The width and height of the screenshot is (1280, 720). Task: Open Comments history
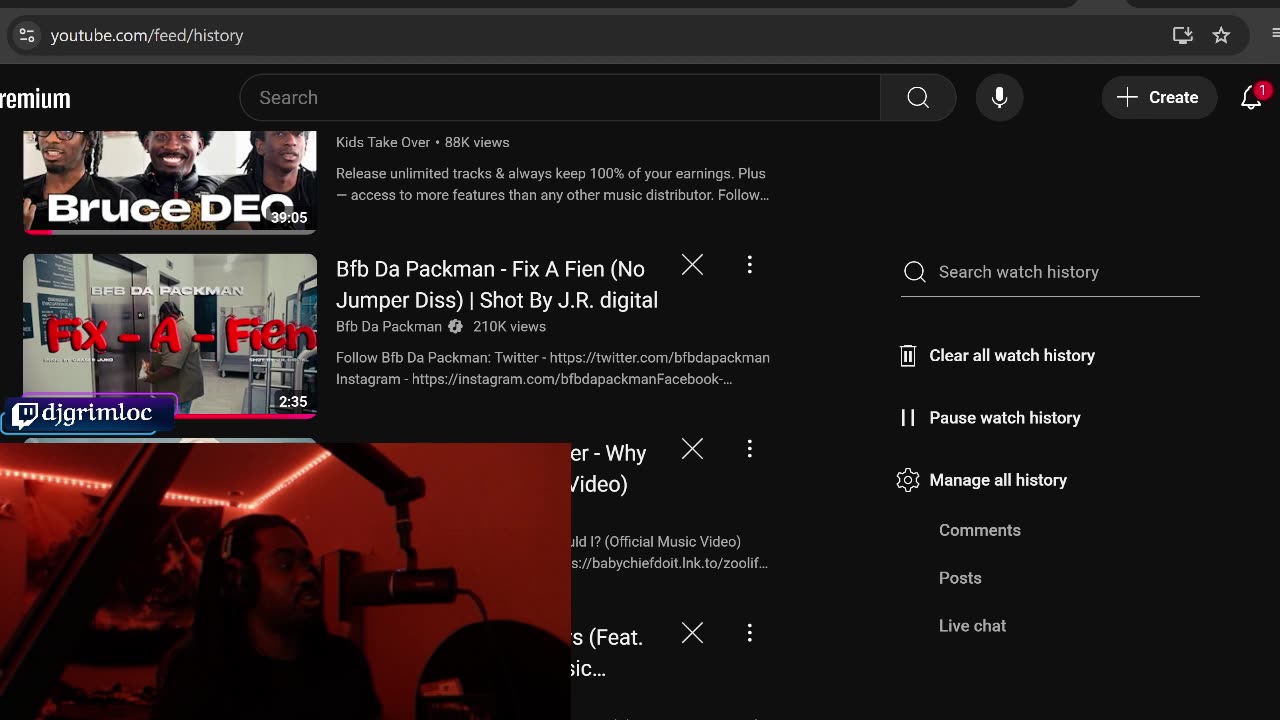[980, 530]
